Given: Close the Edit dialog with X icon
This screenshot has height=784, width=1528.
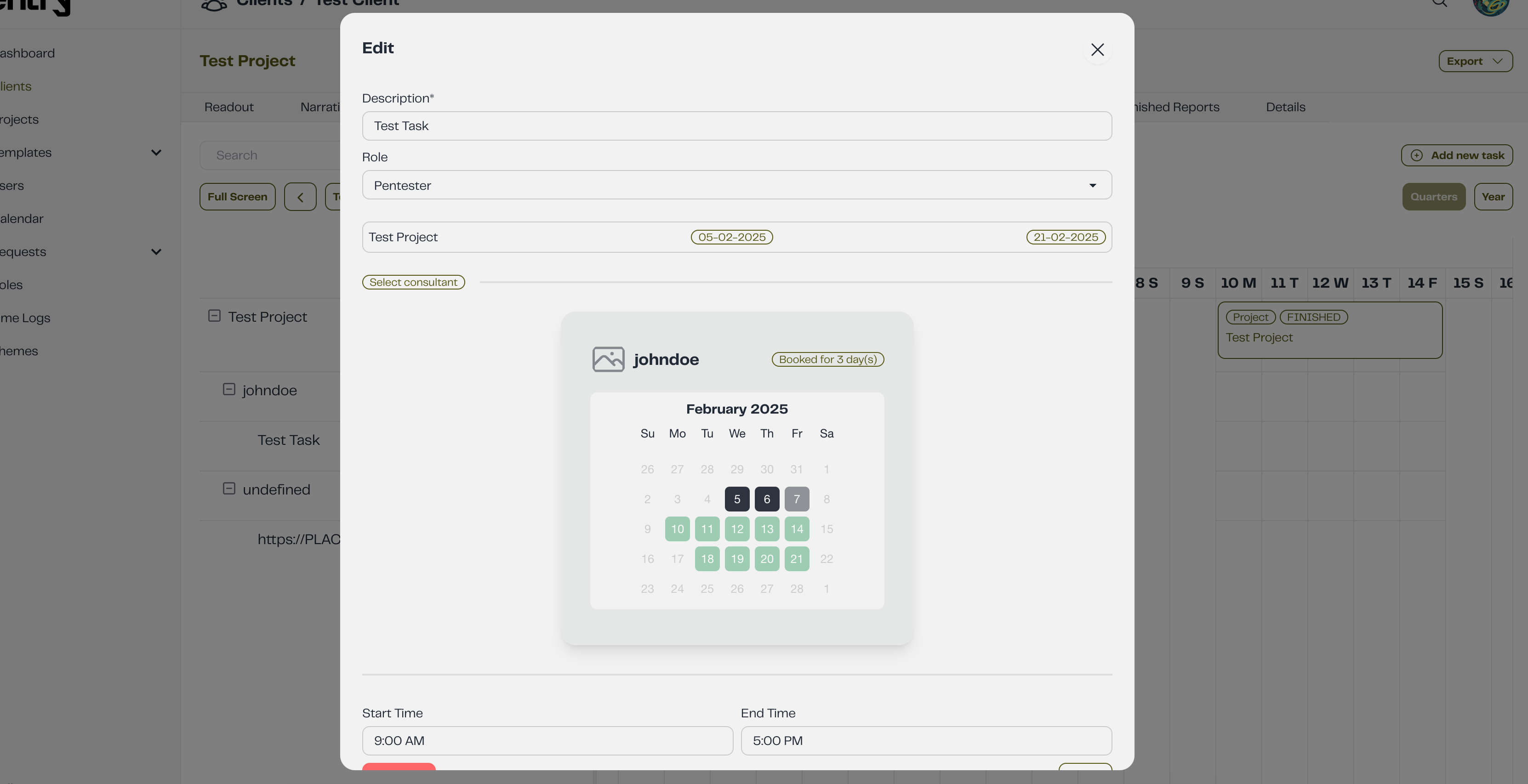Looking at the screenshot, I should click(1097, 50).
